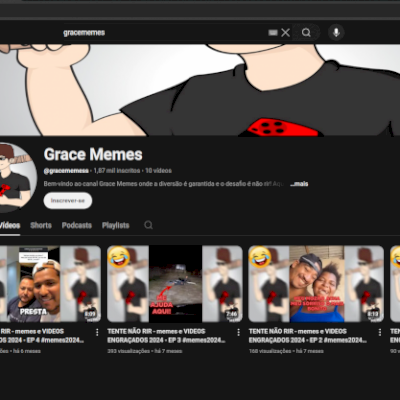This screenshot has height=400, width=400.
Task: Open the @gracememess handle link
Action: point(66,171)
